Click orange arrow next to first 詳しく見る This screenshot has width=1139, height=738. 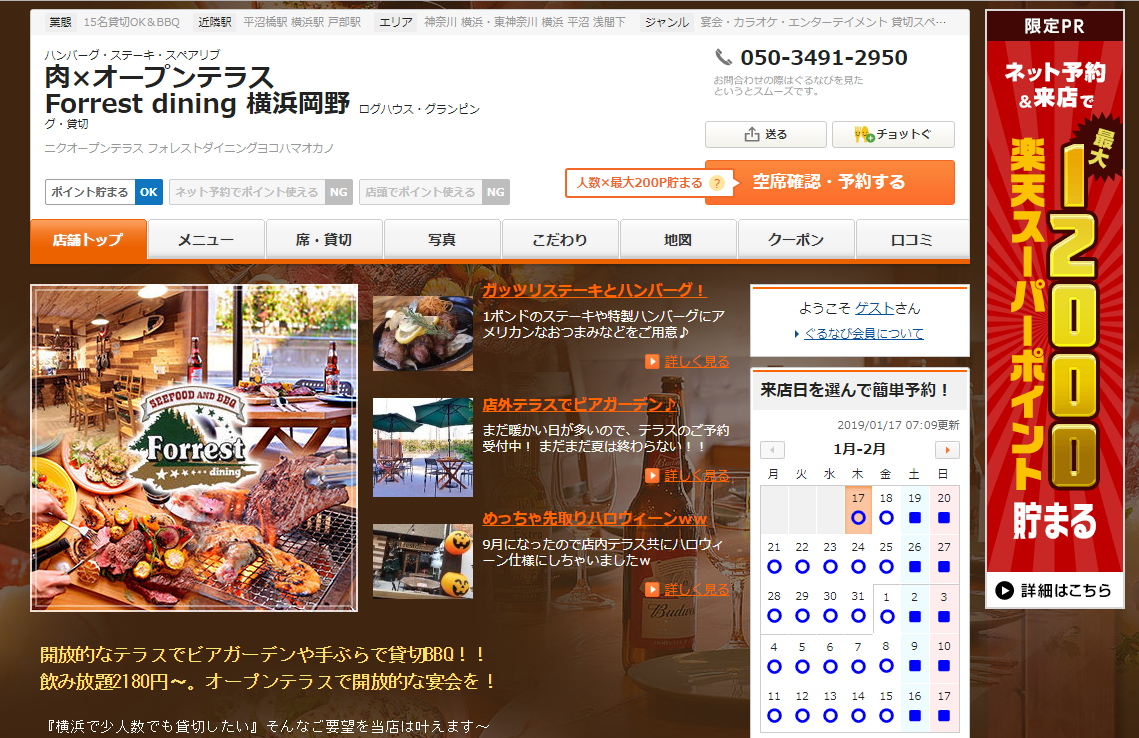[x=652, y=362]
